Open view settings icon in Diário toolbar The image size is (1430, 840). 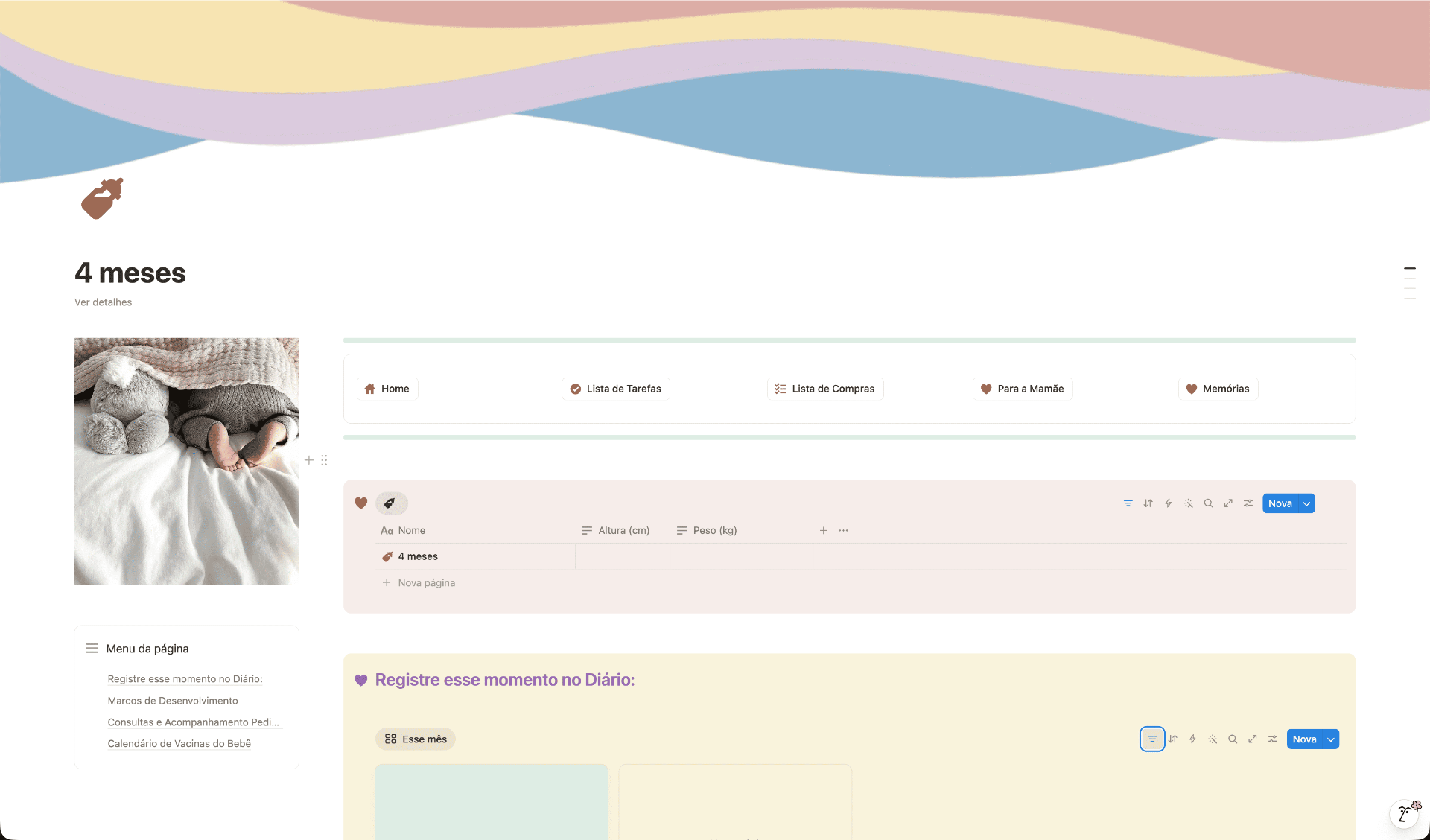pyautogui.click(x=1273, y=739)
